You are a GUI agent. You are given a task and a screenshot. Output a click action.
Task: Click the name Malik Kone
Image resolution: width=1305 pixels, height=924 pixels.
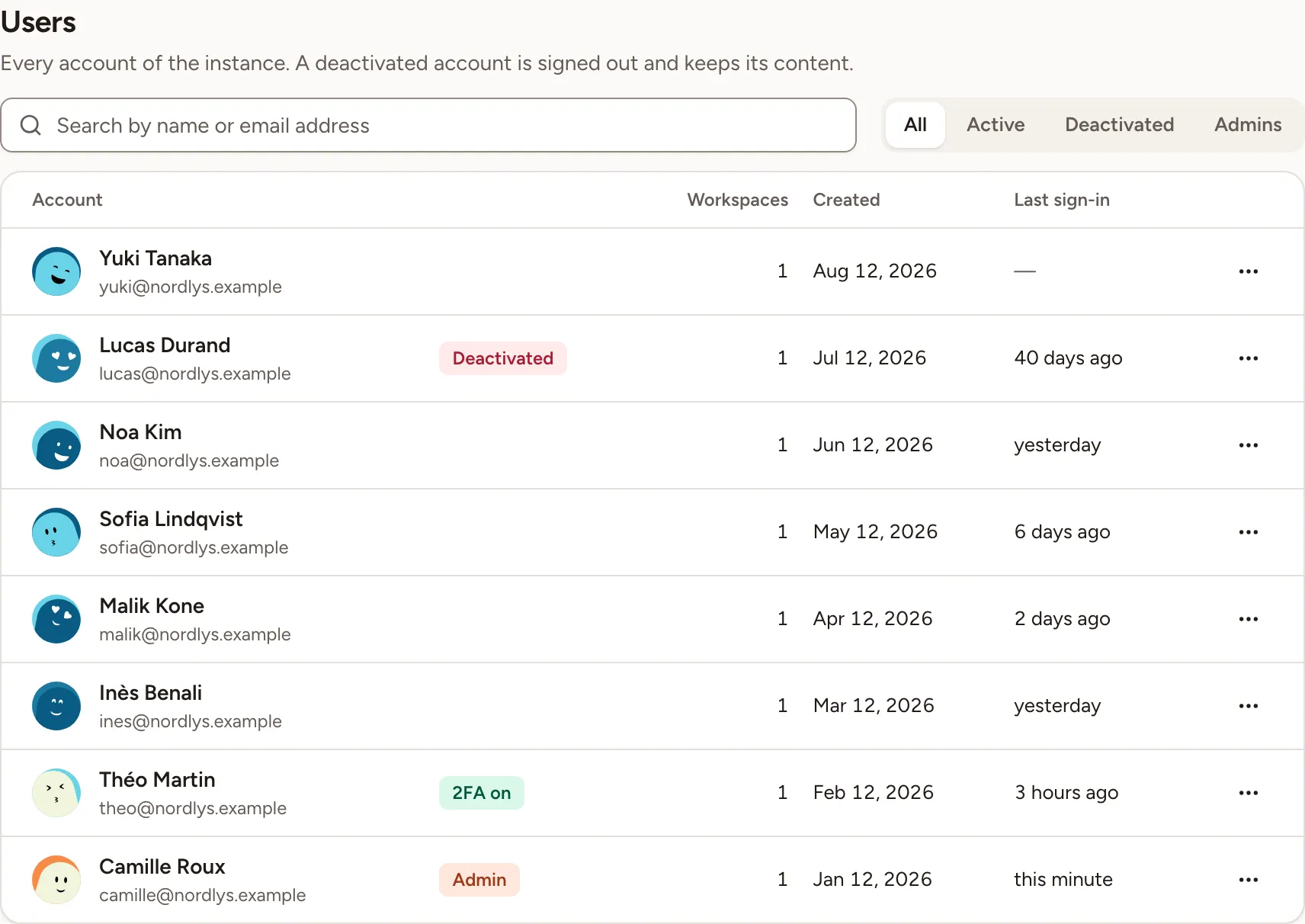(x=152, y=606)
